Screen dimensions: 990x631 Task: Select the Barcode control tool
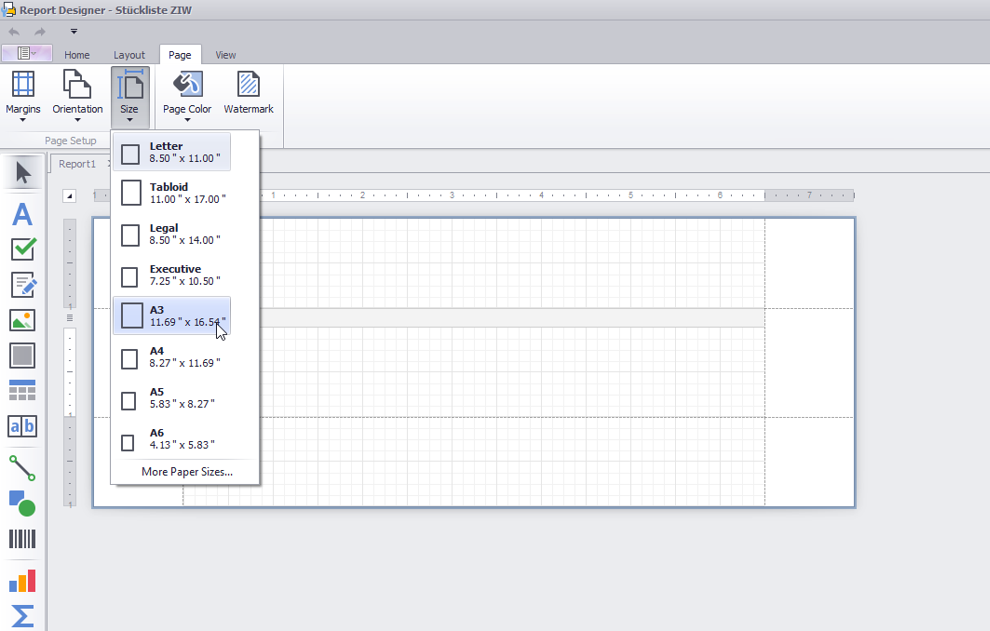click(x=22, y=540)
